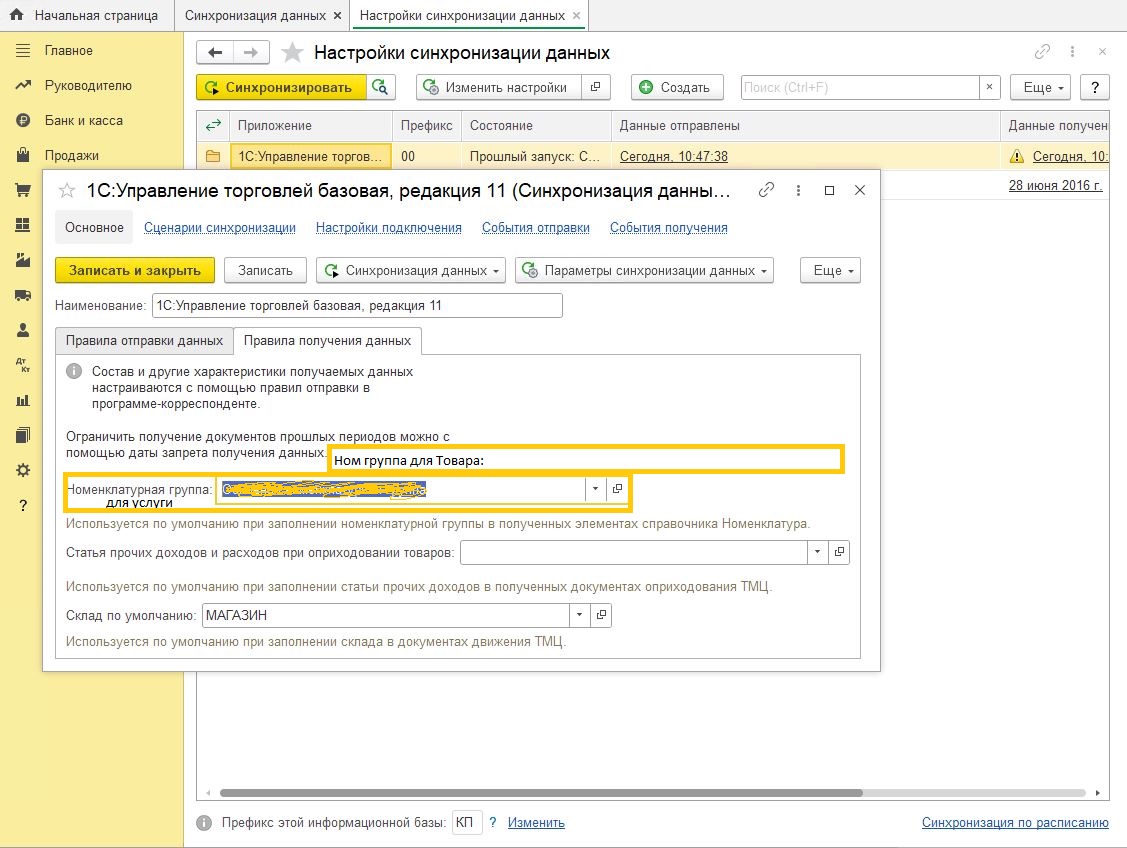Image resolution: width=1127 pixels, height=848 pixels.
Task: Open the three-dots menu in dialog header
Action: pyautogui.click(x=797, y=190)
